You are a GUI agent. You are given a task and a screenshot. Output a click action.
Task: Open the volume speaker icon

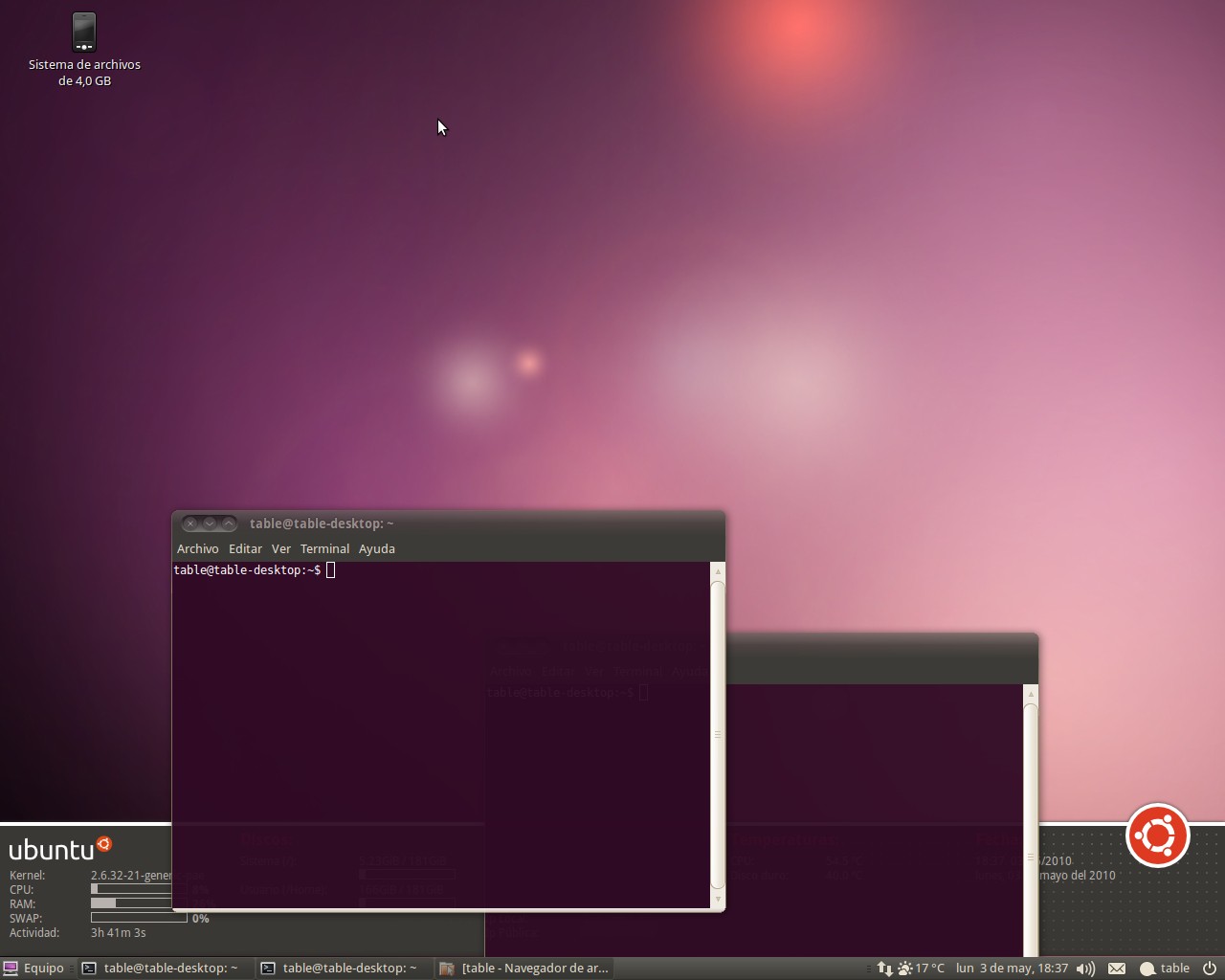point(1085,969)
